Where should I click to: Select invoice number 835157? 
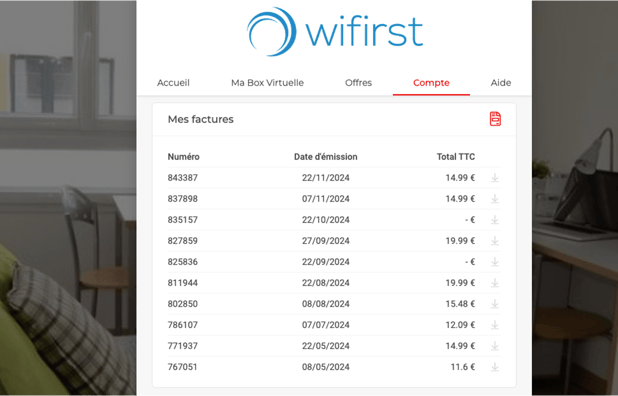click(x=182, y=220)
